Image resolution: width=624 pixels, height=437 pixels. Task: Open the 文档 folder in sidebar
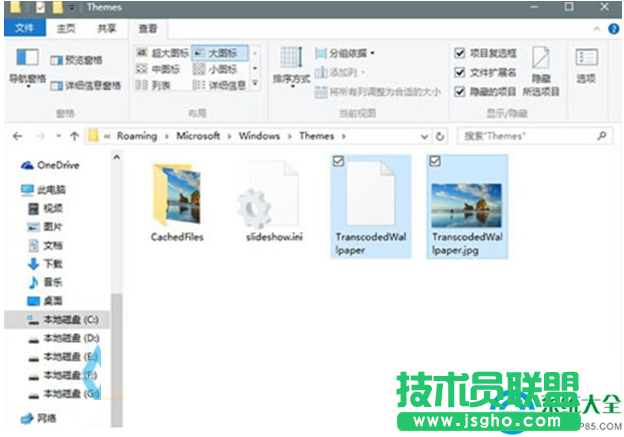tap(45, 246)
